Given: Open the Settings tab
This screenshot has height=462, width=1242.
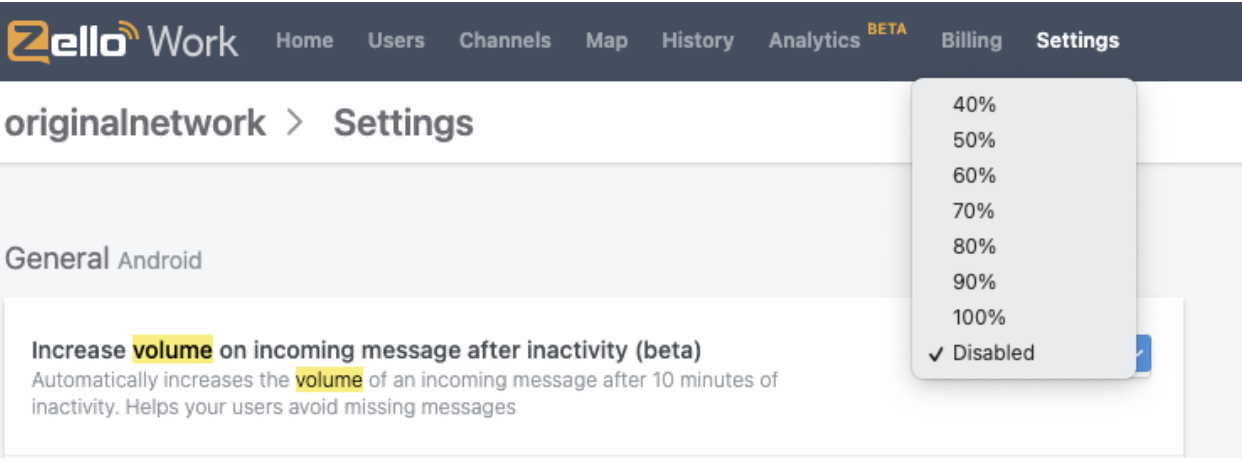Looking at the screenshot, I should pos(1078,41).
